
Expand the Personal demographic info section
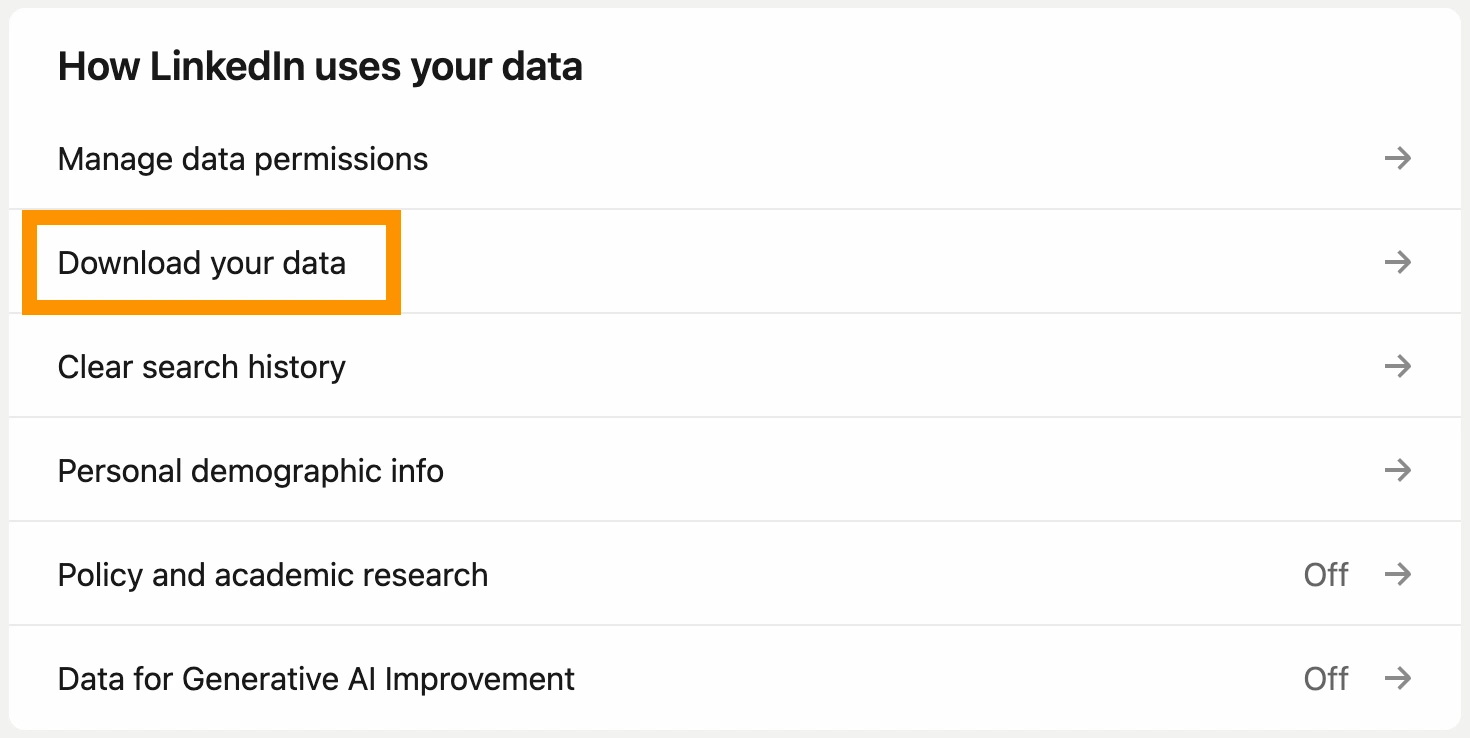pyautogui.click(x=251, y=470)
